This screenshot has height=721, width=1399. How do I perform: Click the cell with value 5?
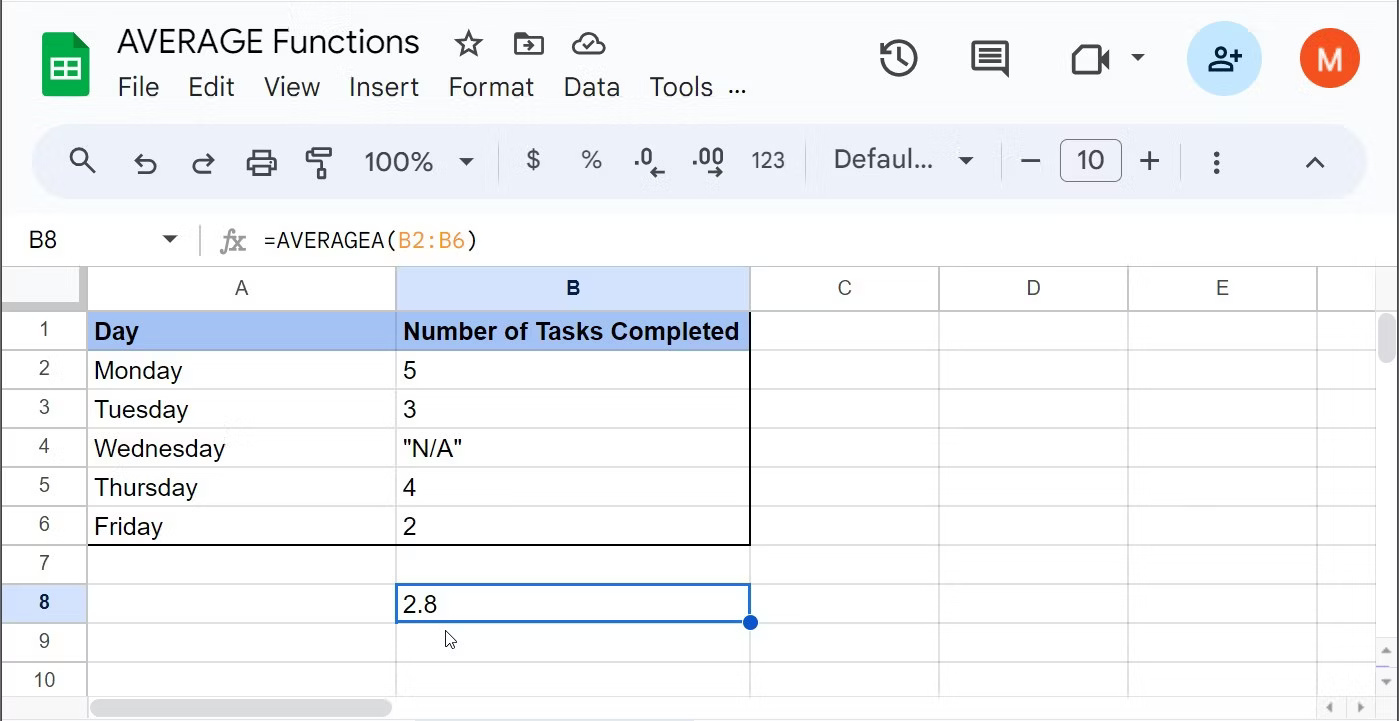coord(573,370)
